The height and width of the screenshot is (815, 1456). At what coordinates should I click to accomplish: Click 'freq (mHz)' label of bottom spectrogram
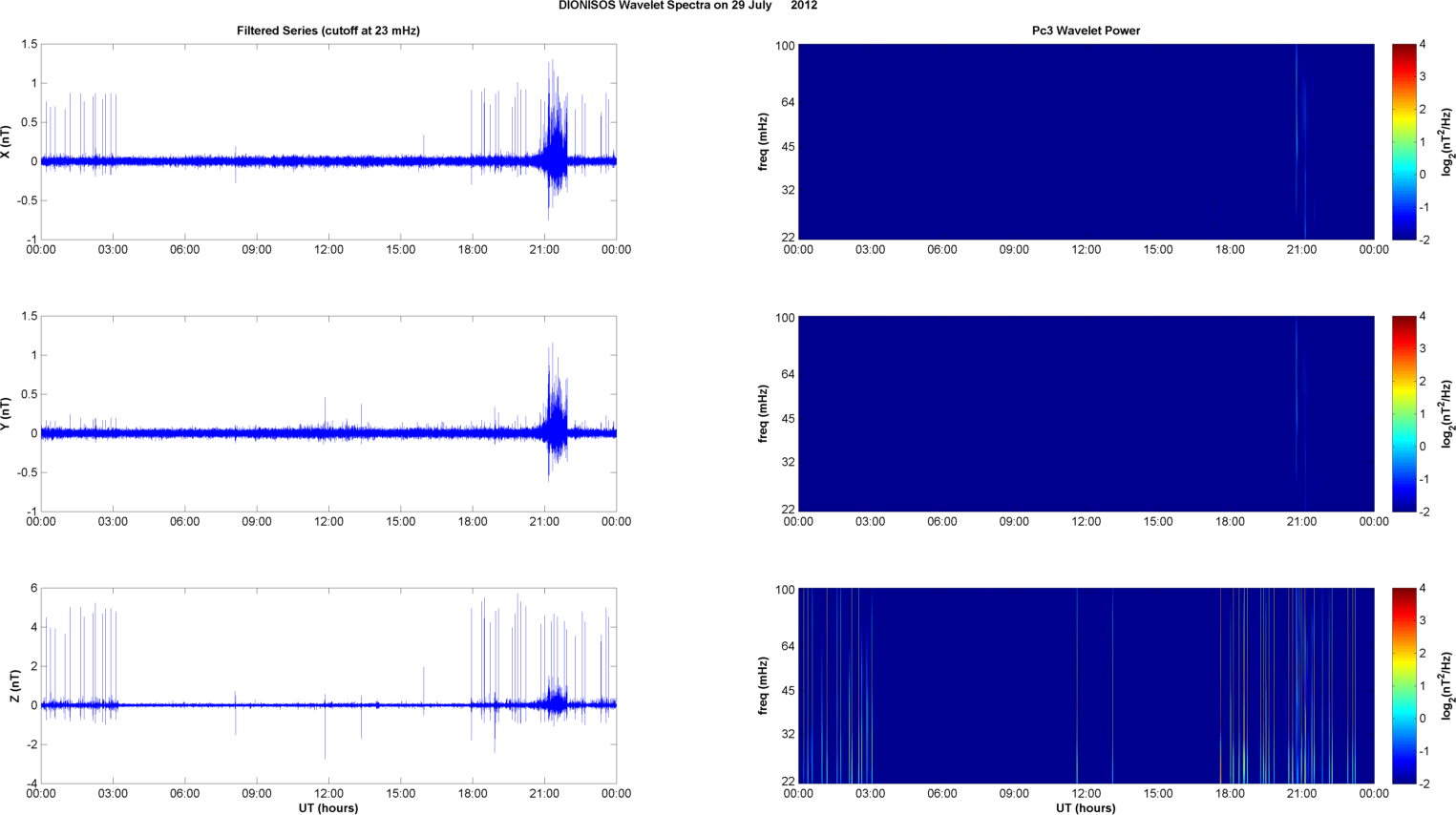[764, 686]
